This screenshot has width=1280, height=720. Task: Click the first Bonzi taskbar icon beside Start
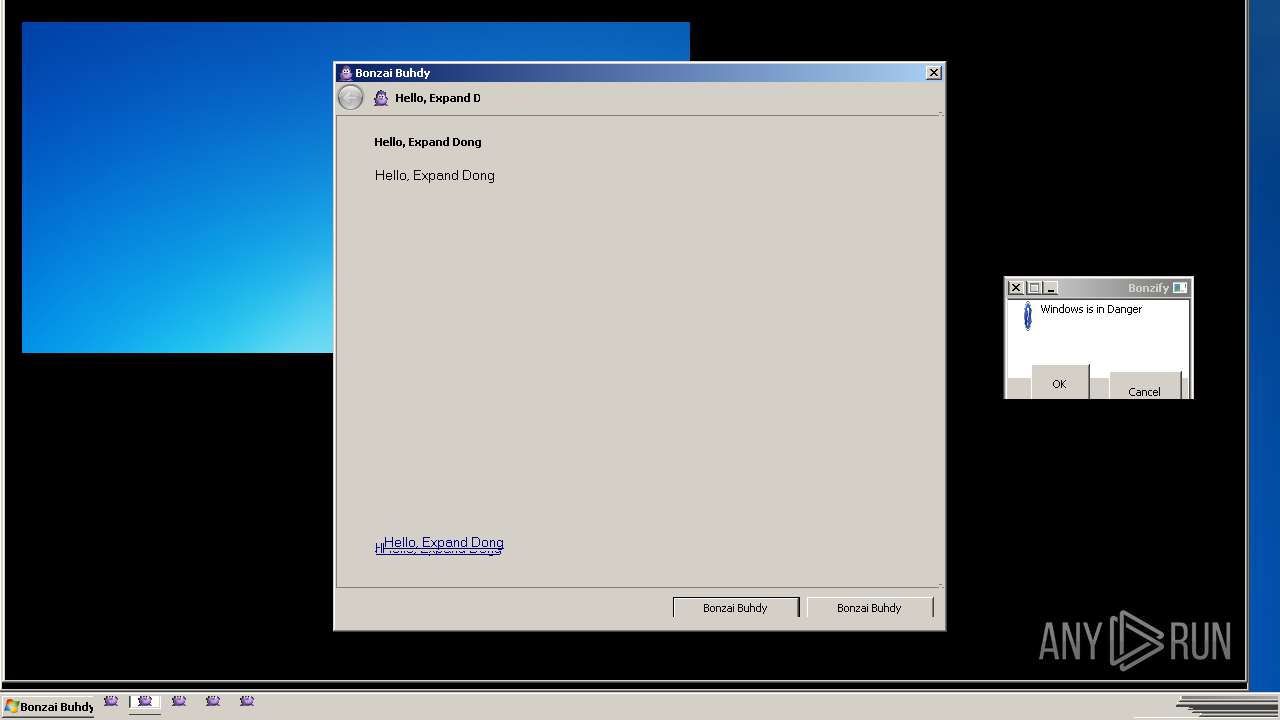tap(111, 702)
